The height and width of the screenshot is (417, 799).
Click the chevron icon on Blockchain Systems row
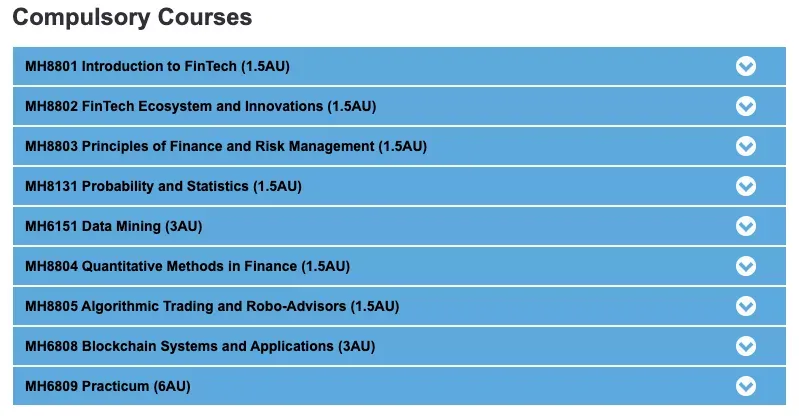[745, 346]
